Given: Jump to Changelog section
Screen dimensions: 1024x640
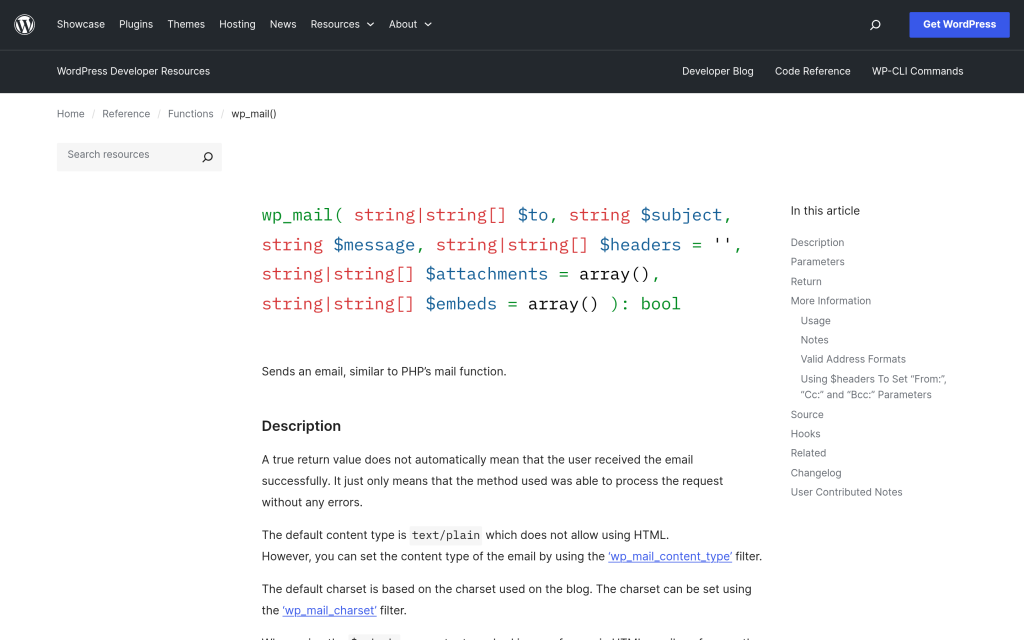Looking at the screenshot, I should pos(816,473).
